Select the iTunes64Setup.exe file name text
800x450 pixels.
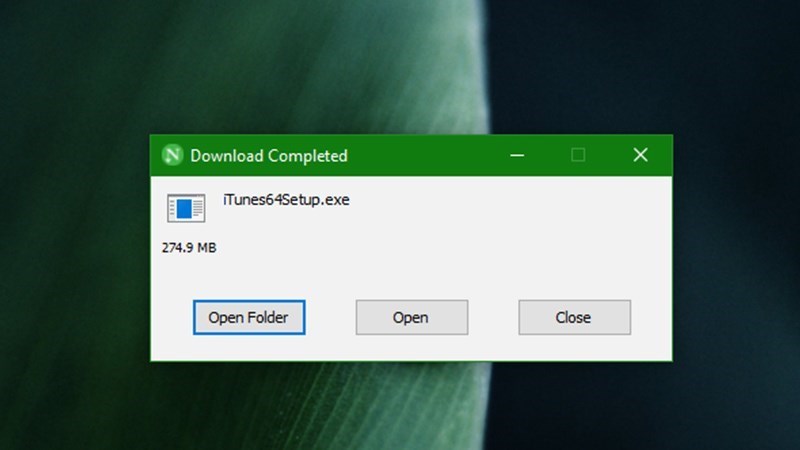(286, 199)
